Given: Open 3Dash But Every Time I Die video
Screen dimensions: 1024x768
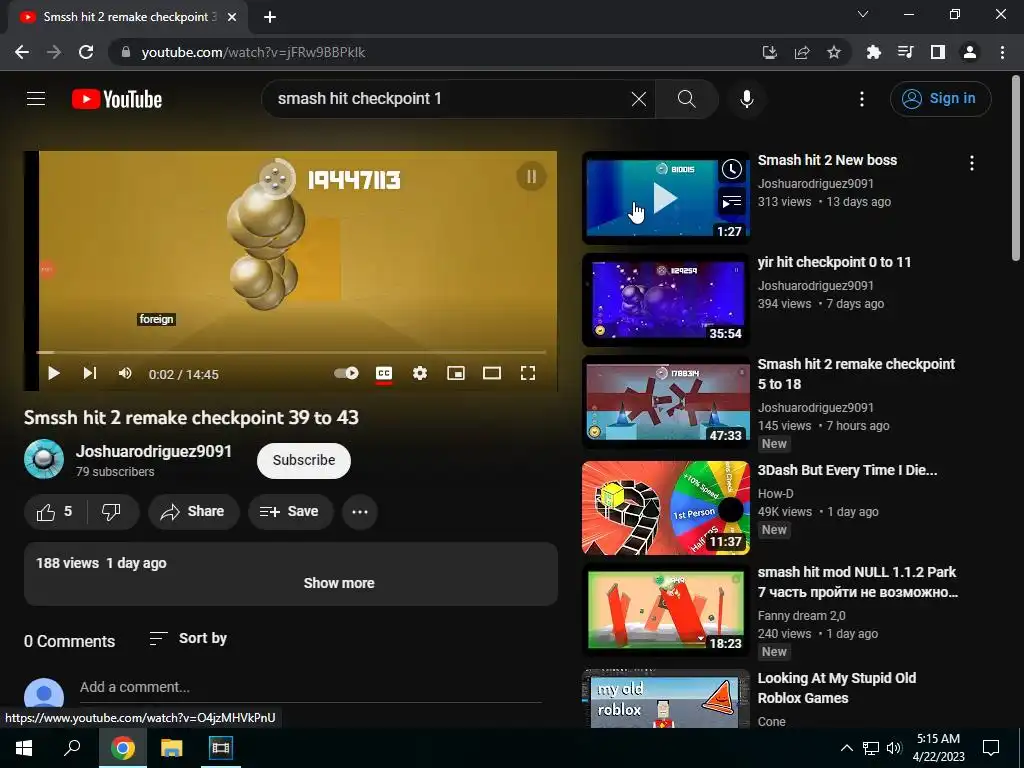Looking at the screenshot, I should [x=847, y=470].
